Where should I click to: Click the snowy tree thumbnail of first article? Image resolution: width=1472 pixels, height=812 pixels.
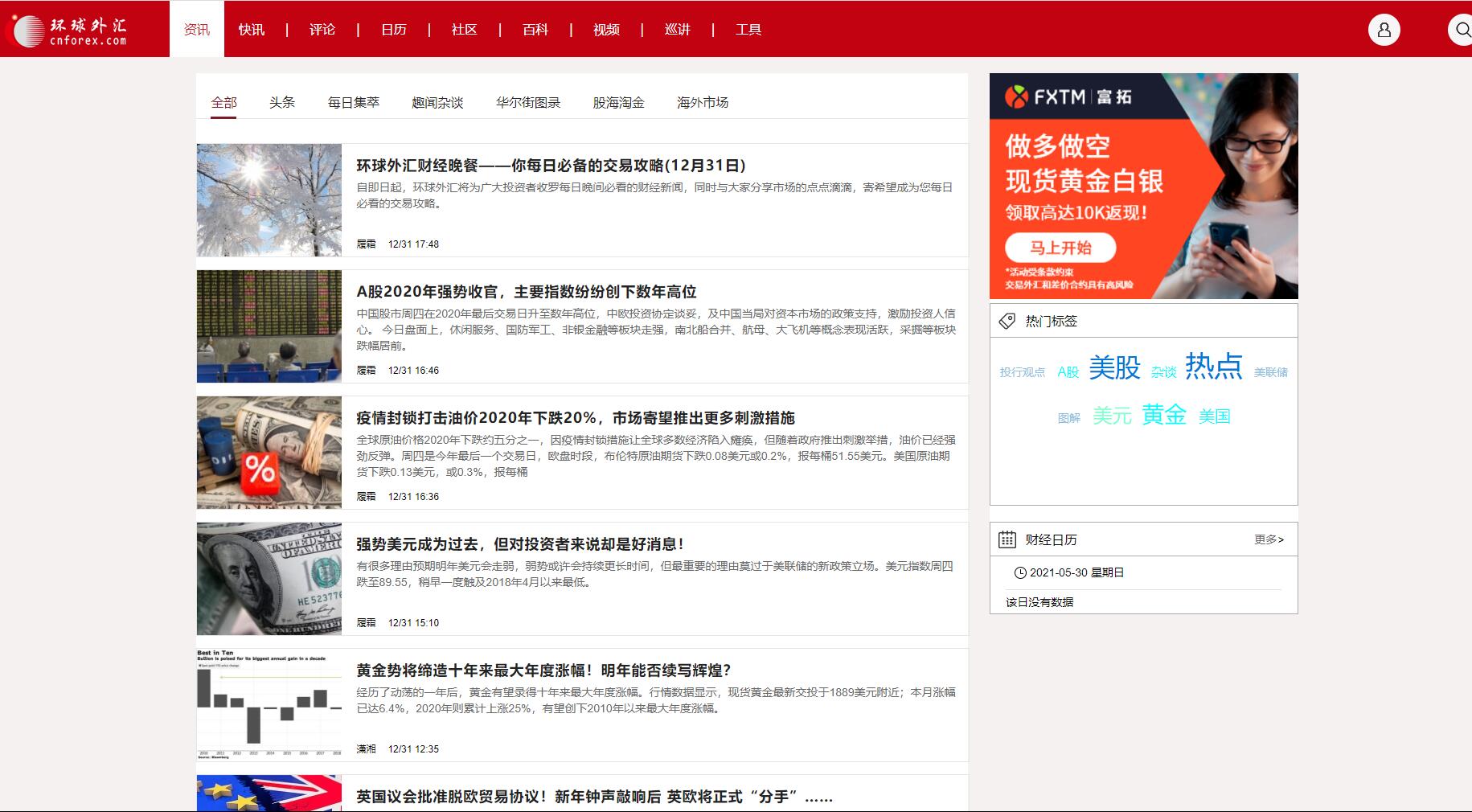(x=269, y=199)
